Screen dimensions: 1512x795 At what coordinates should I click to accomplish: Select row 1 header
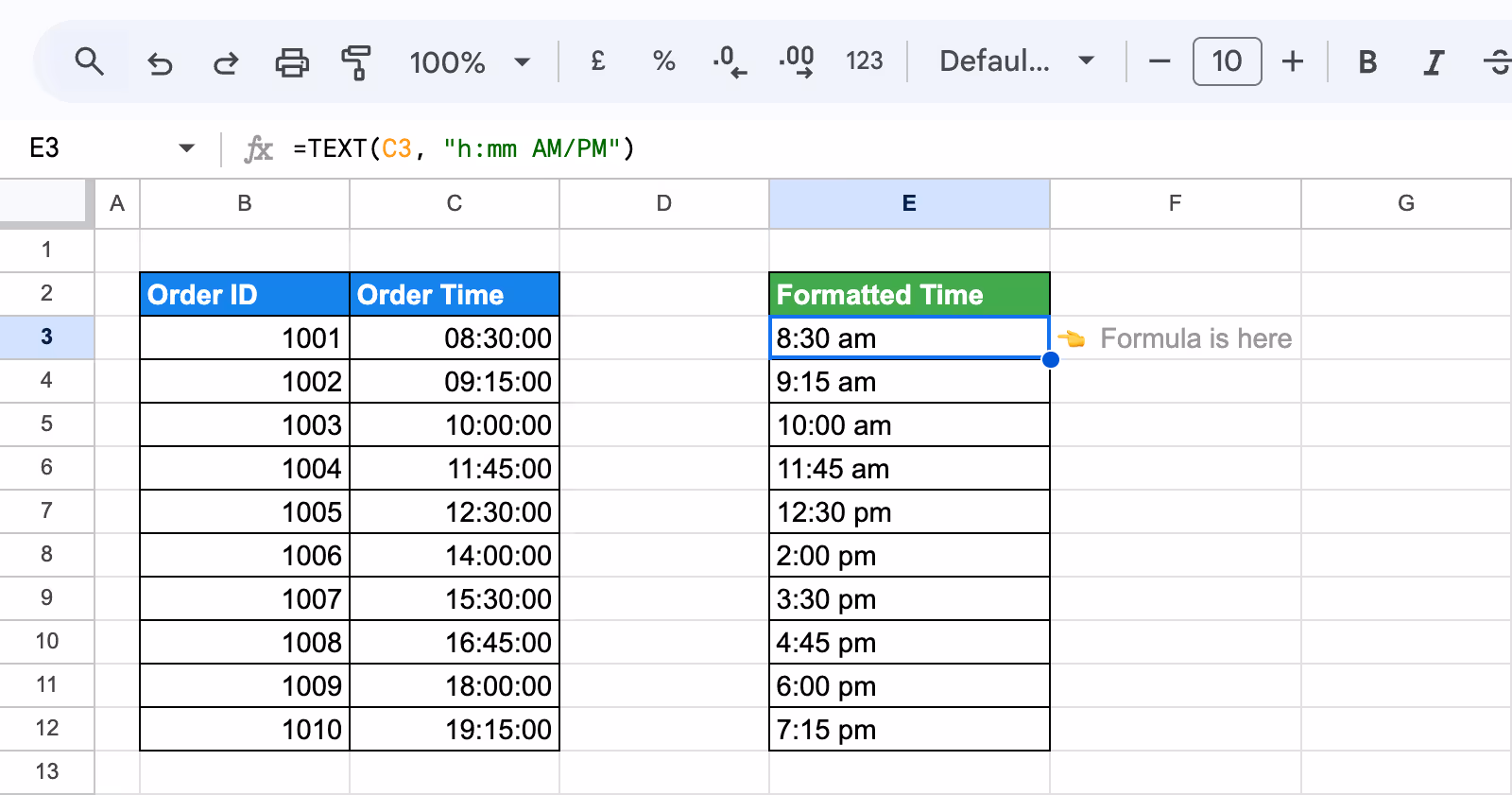tap(46, 251)
